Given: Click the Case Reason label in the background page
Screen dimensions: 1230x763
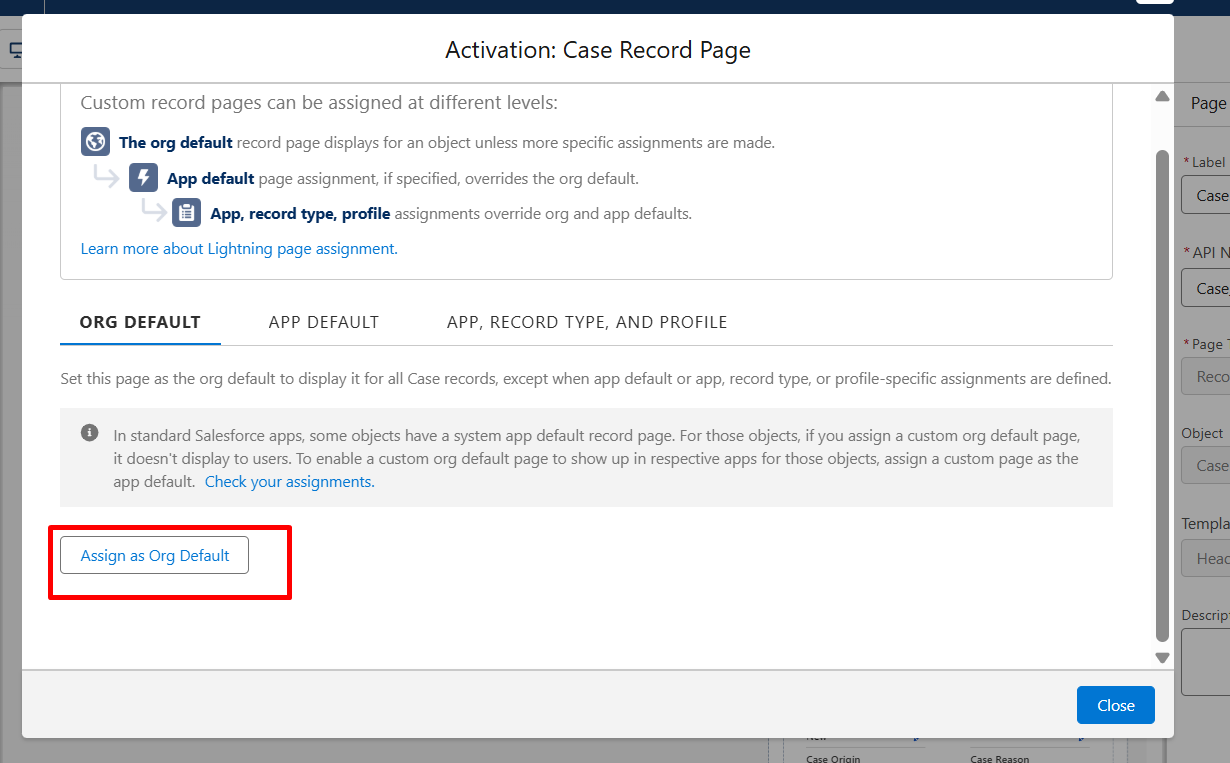Looking at the screenshot, I should (x=999, y=759).
